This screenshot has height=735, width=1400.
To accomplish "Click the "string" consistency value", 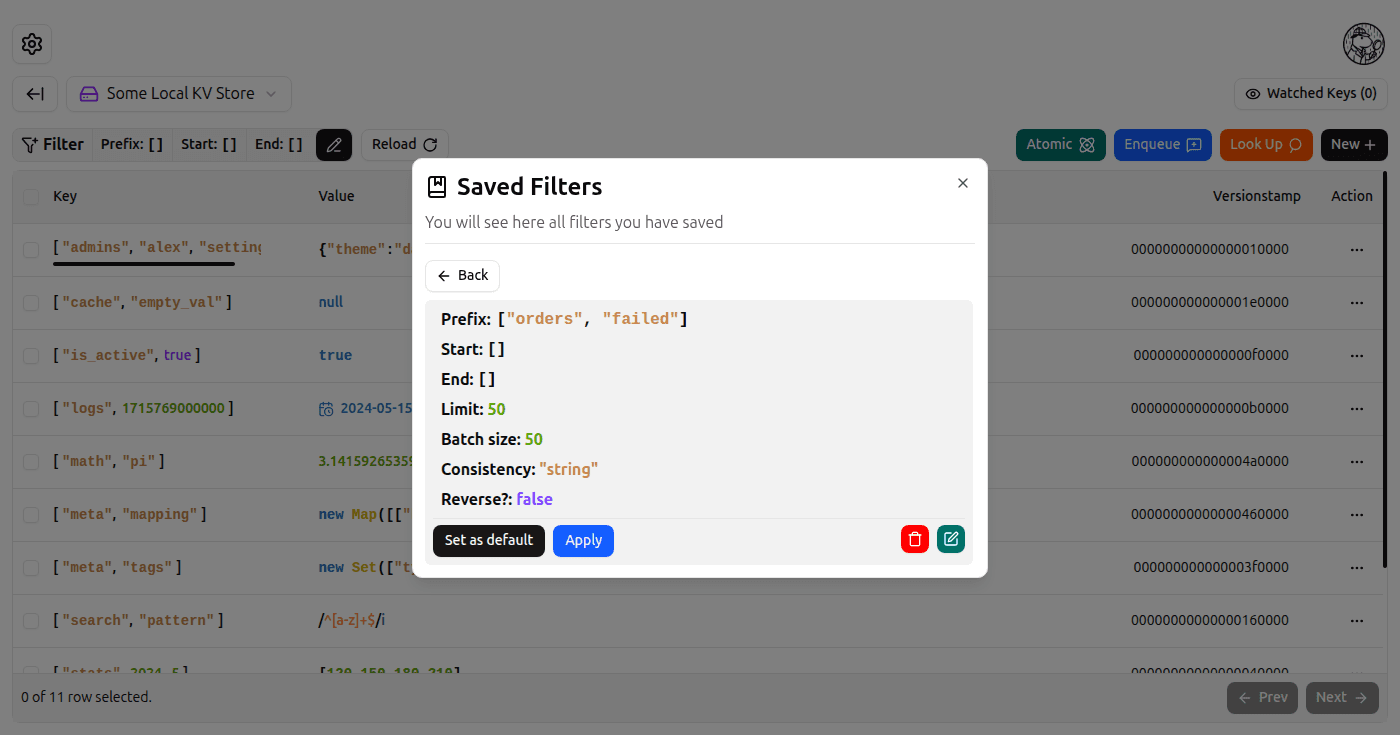I will coord(568,469).
